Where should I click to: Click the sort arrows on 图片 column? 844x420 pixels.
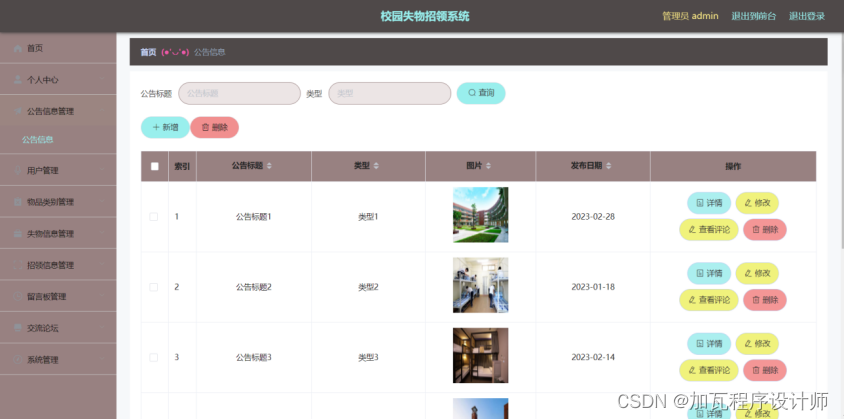[488, 166]
